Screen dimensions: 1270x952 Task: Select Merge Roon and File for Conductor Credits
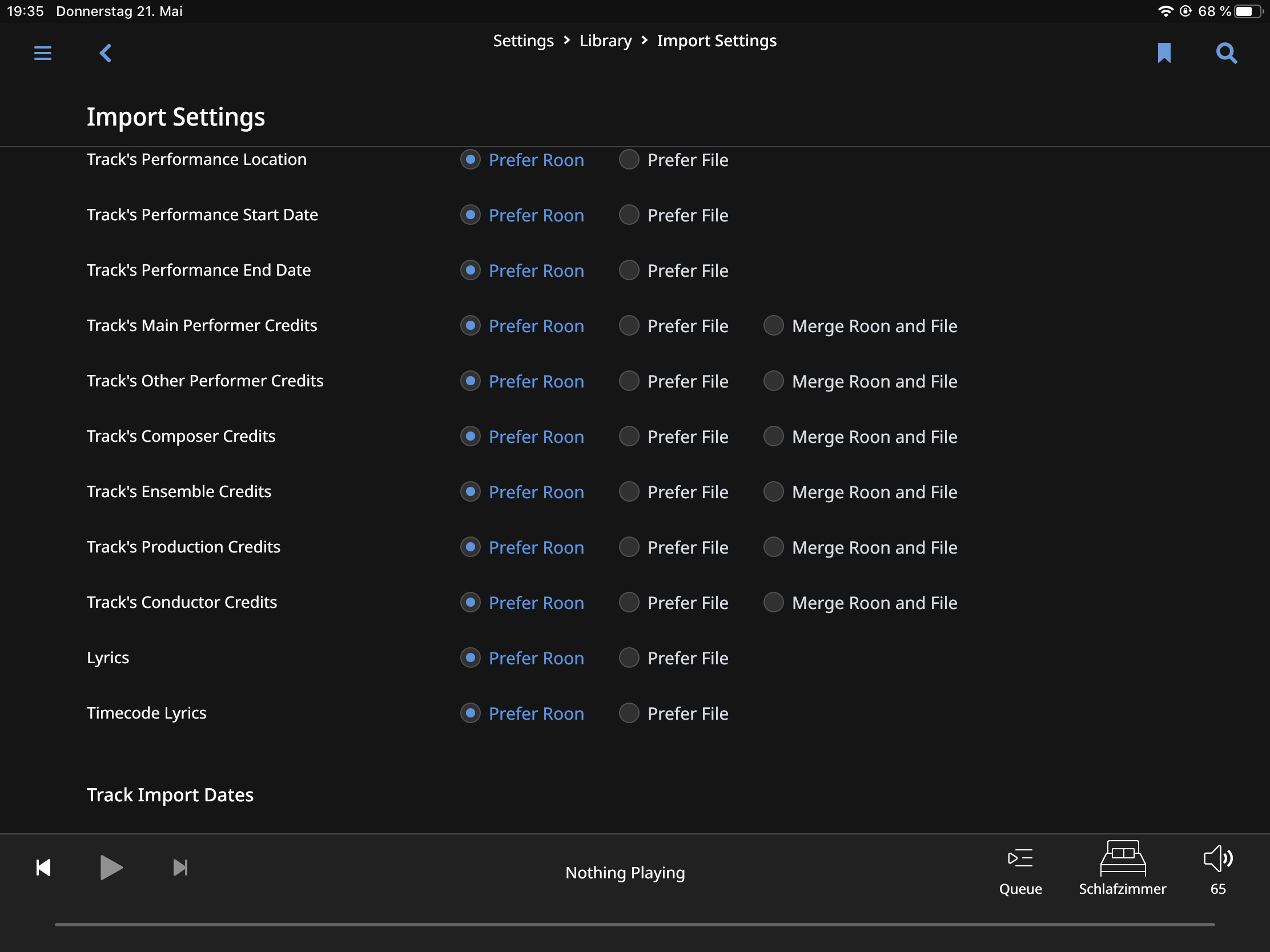click(860, 603)
